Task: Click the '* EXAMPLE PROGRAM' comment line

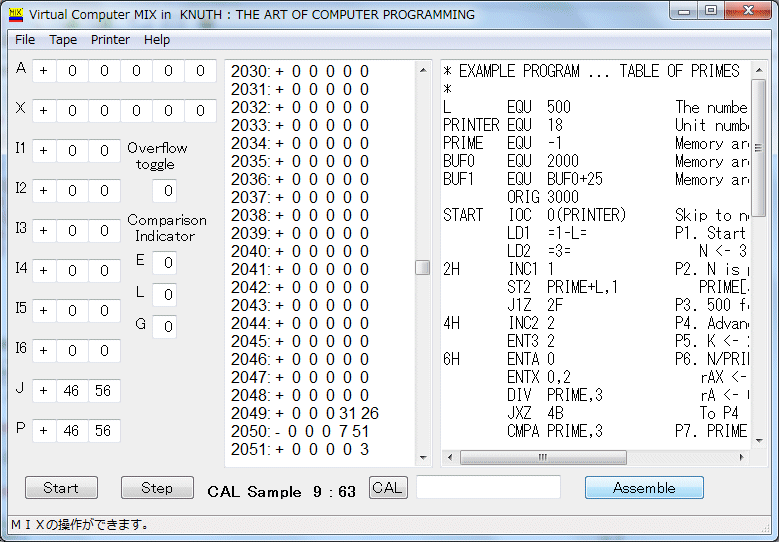Action: pyautogui.click(x=591, y=71)
